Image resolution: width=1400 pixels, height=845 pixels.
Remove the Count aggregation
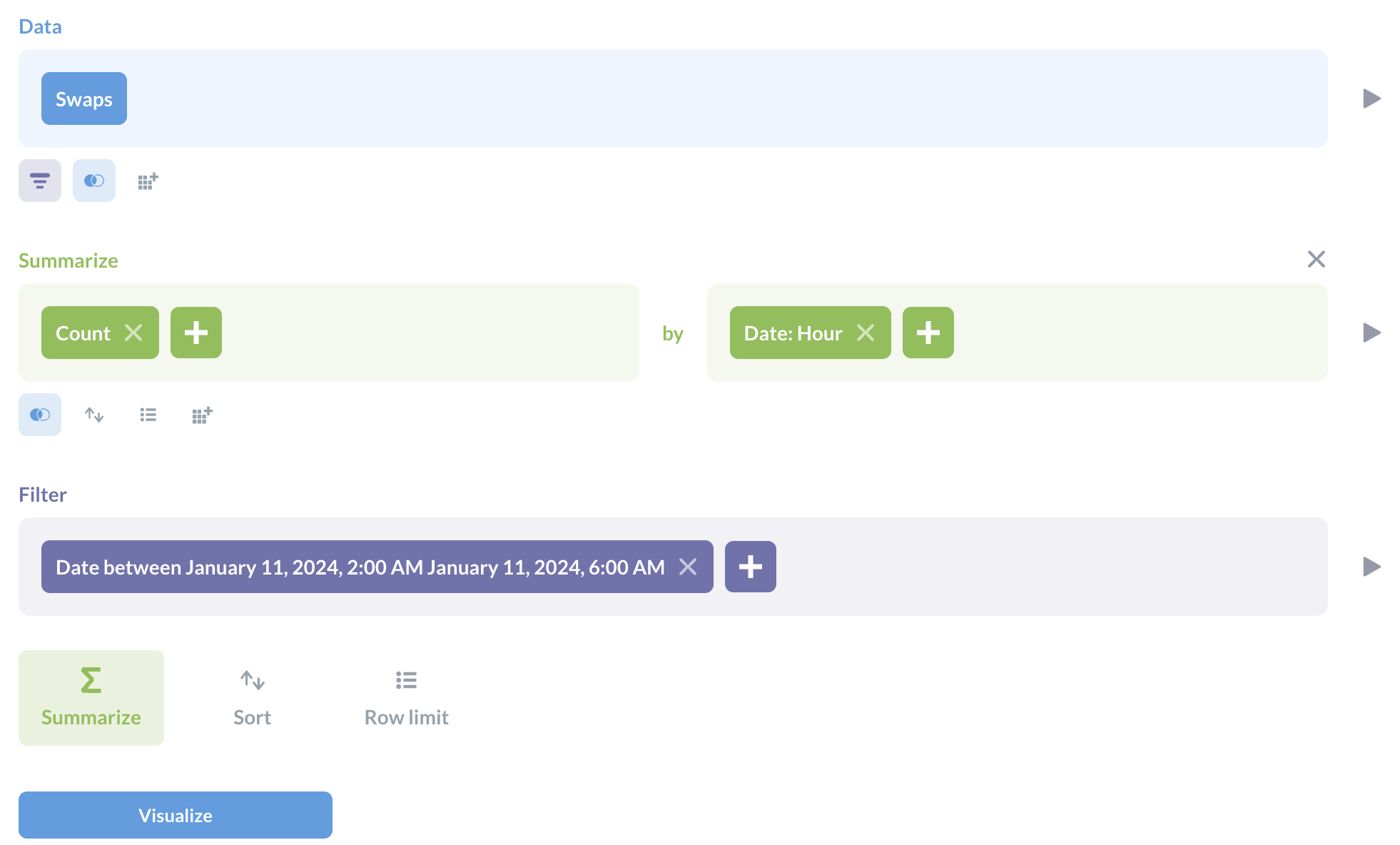tap(133, 333)
